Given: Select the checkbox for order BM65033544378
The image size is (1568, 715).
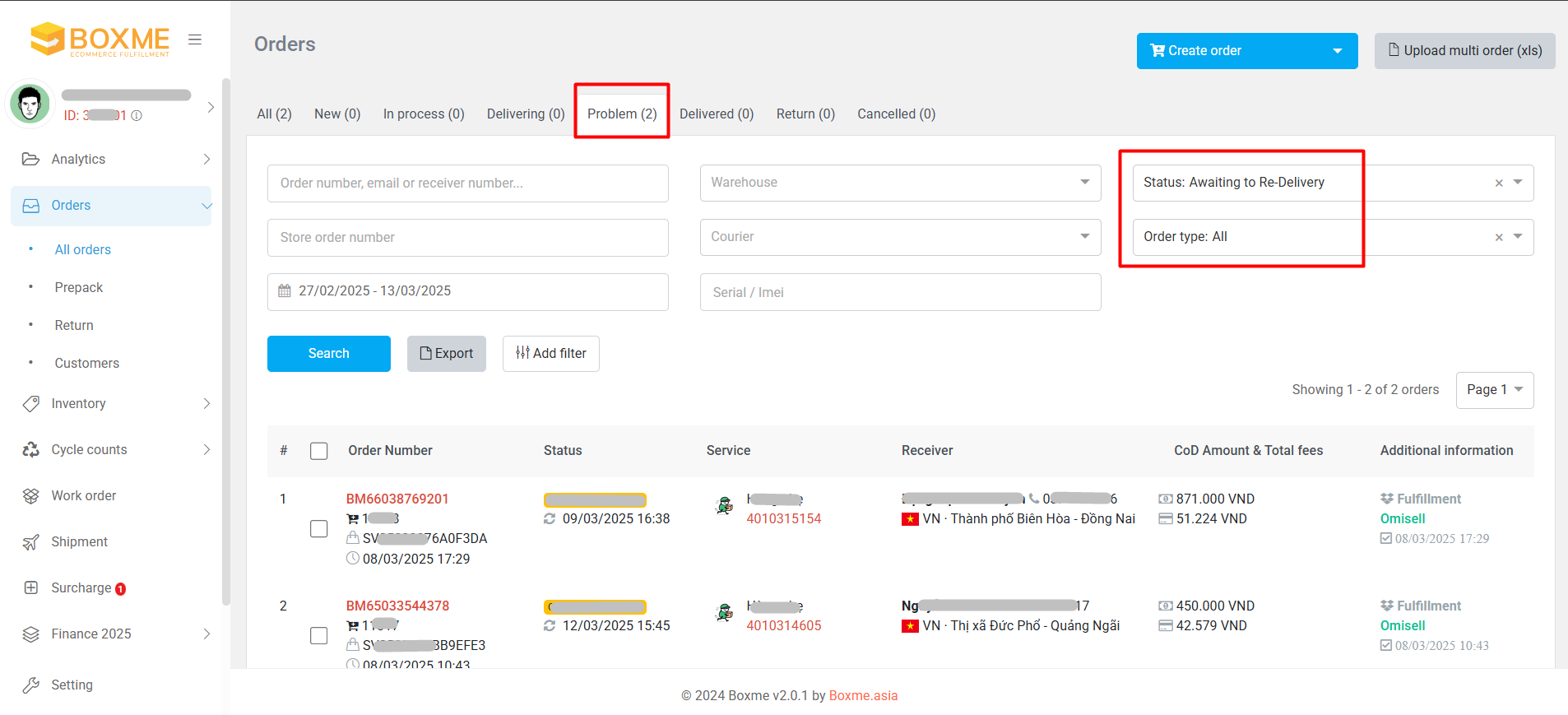Looking at the screenshot, I should tap(319, 636).
